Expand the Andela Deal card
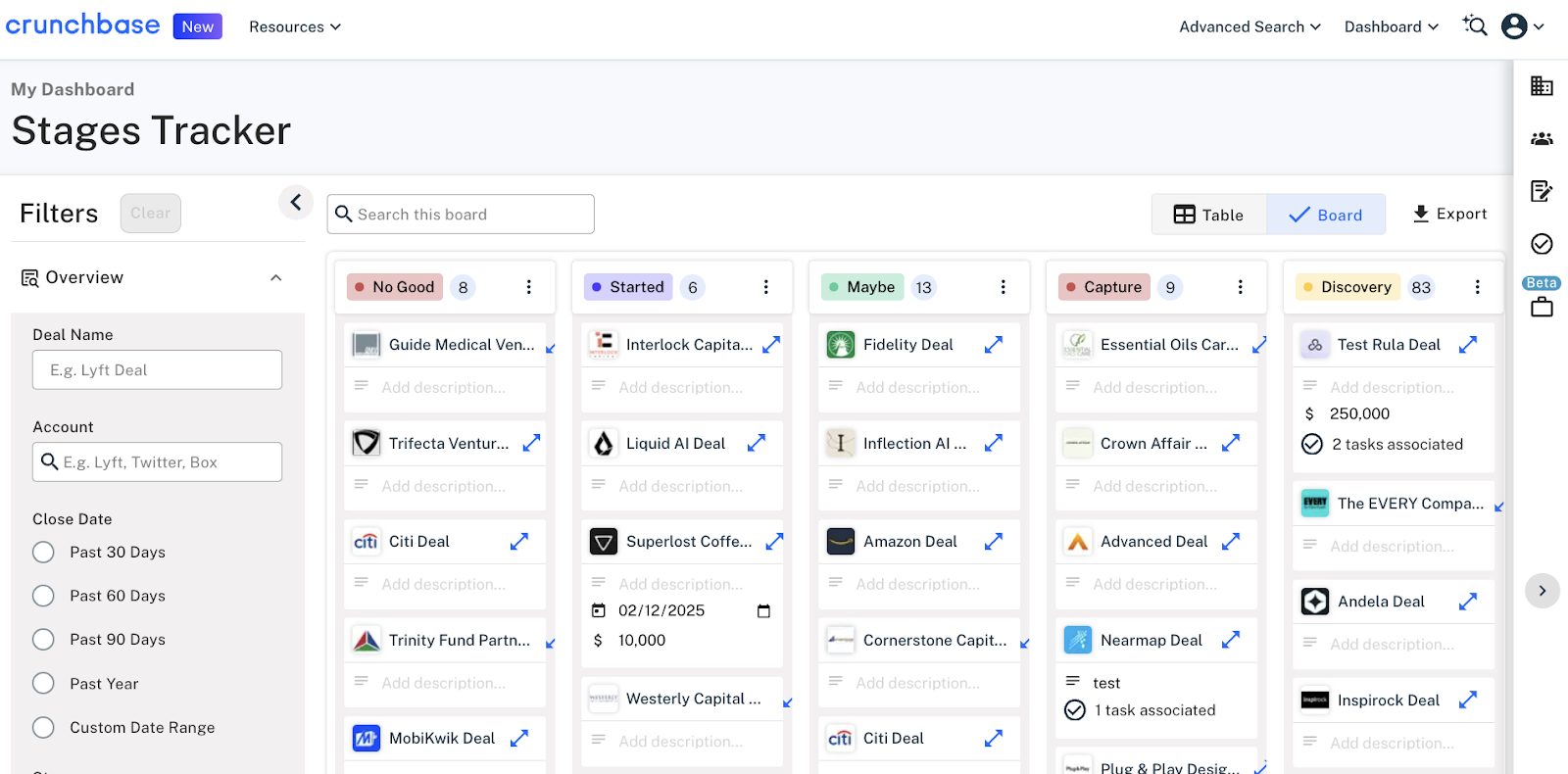 pos(1467,602)
